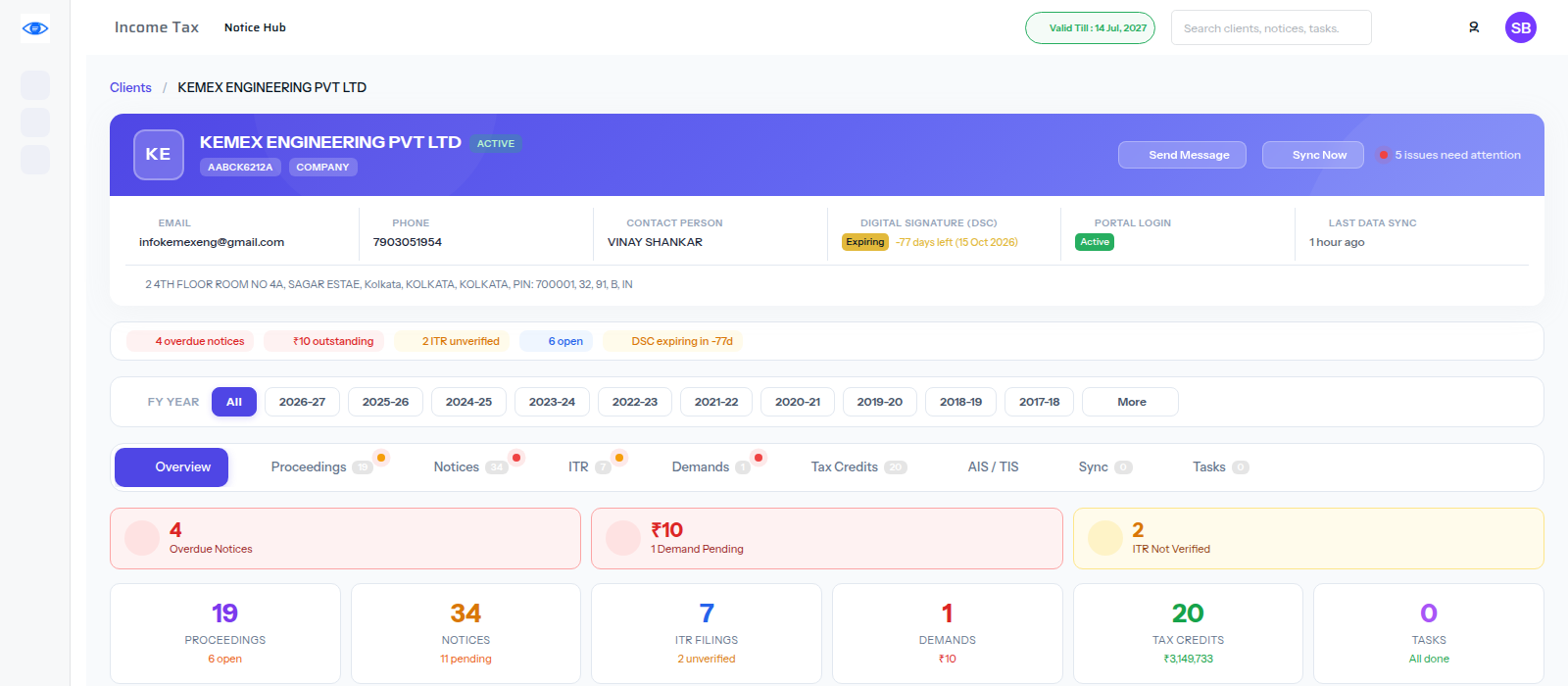Click the email infokemexeng@gmail.com

point(212,242)
